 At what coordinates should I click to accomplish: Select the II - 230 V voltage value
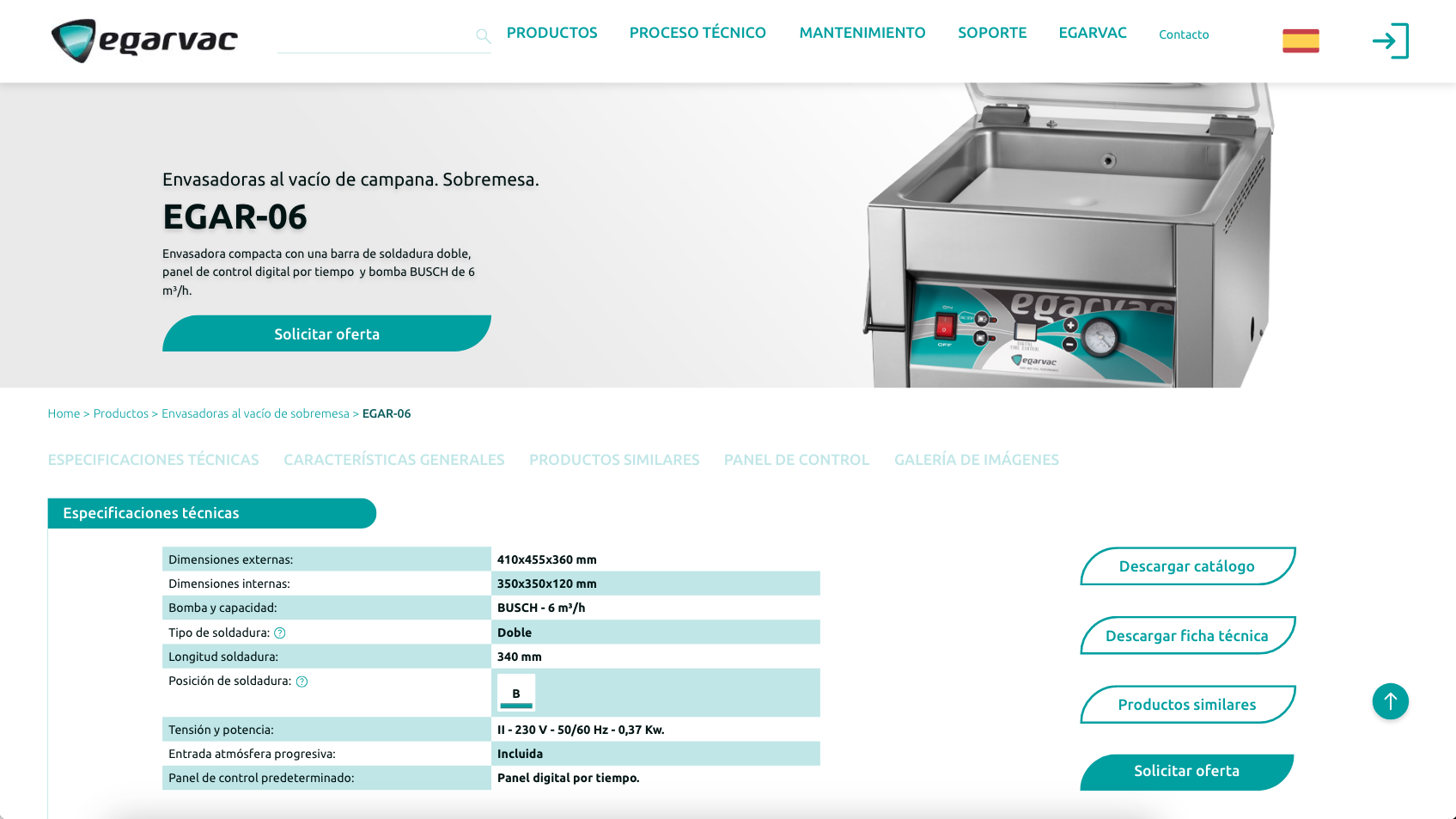click(581, 730)
